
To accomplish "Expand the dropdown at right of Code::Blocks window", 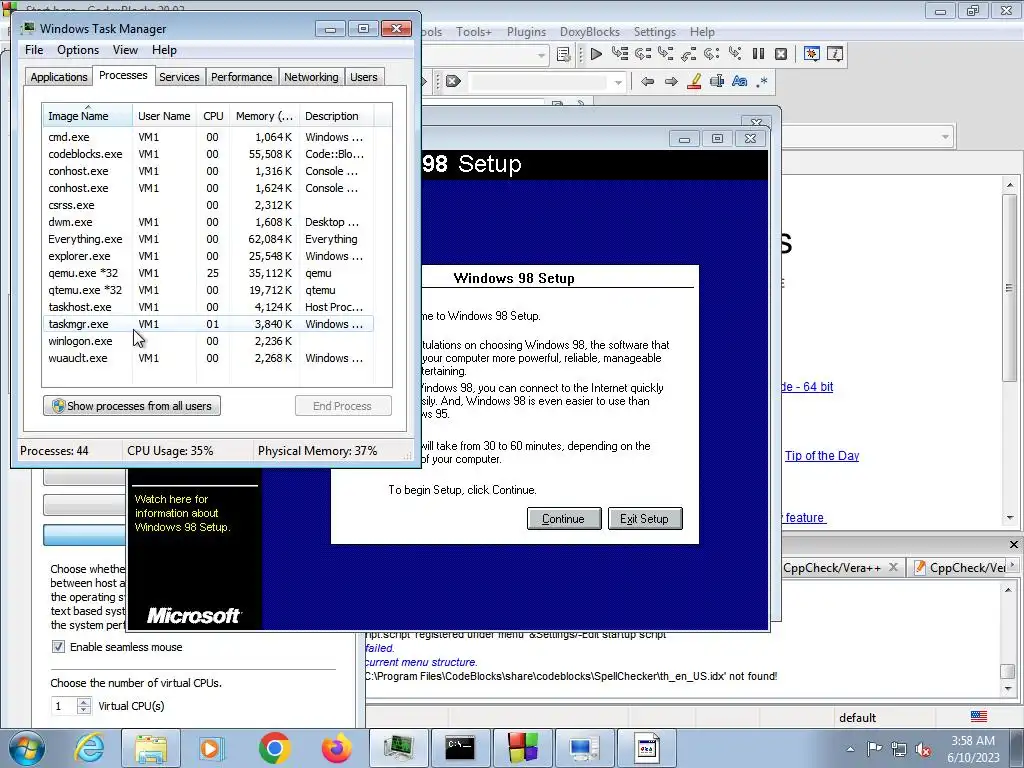I will (x=945, y=137).
